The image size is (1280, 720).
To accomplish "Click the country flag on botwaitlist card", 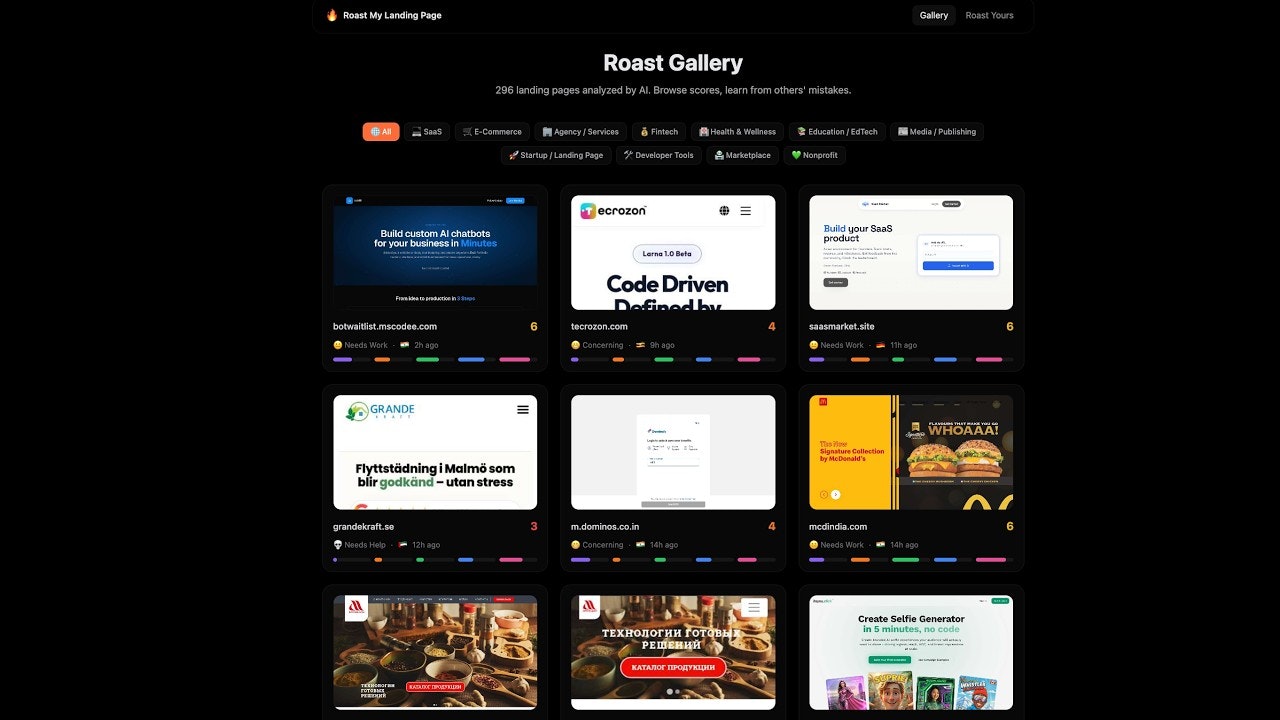I will tap(405, 345).
